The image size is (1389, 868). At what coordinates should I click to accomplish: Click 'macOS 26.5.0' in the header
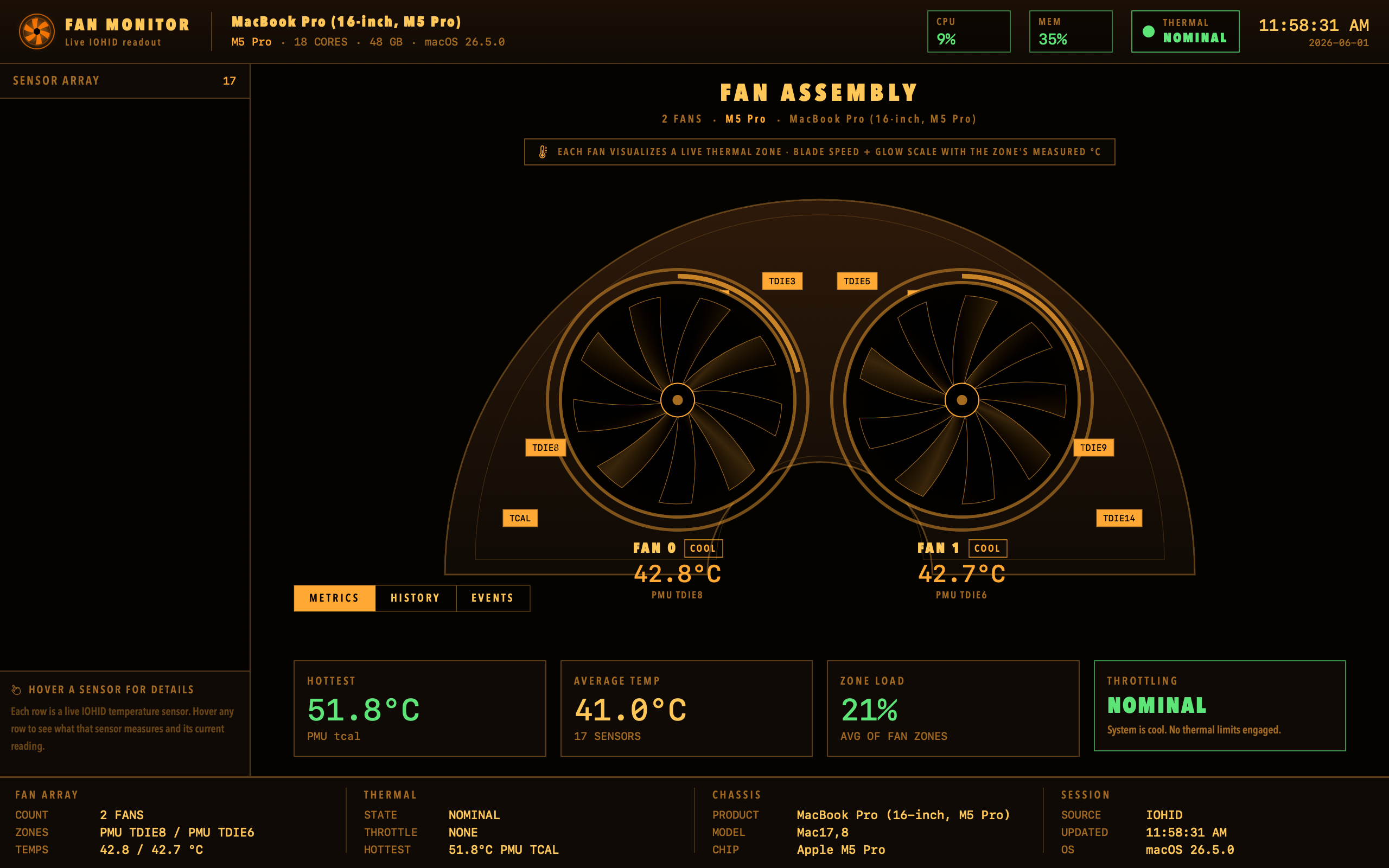pyautogui.click(x=465, y=42)
